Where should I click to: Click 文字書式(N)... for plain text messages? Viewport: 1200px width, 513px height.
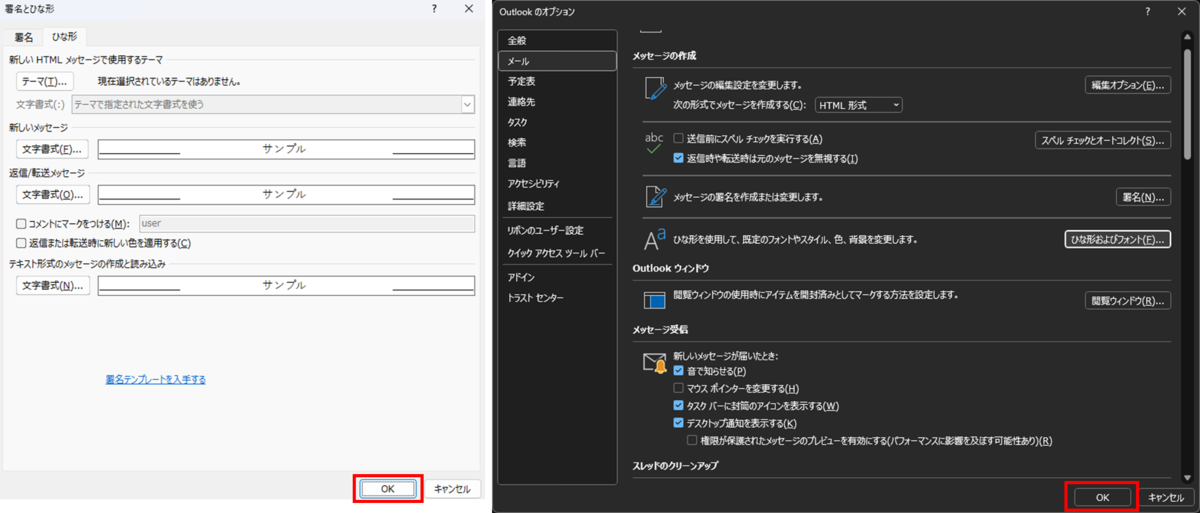[x=52, y=286]
